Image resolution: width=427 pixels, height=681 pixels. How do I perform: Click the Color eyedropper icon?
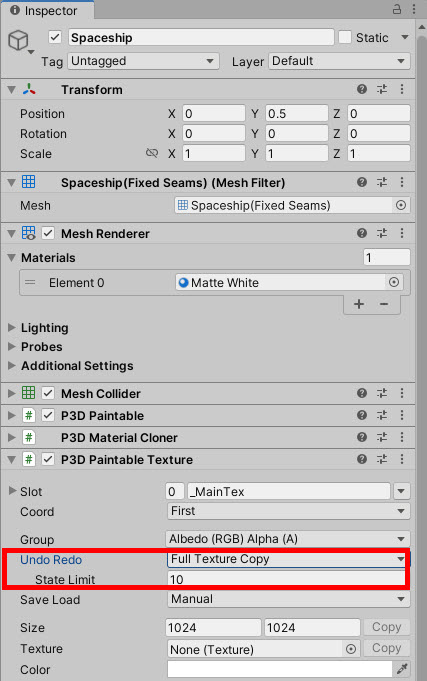click(402, 669)
